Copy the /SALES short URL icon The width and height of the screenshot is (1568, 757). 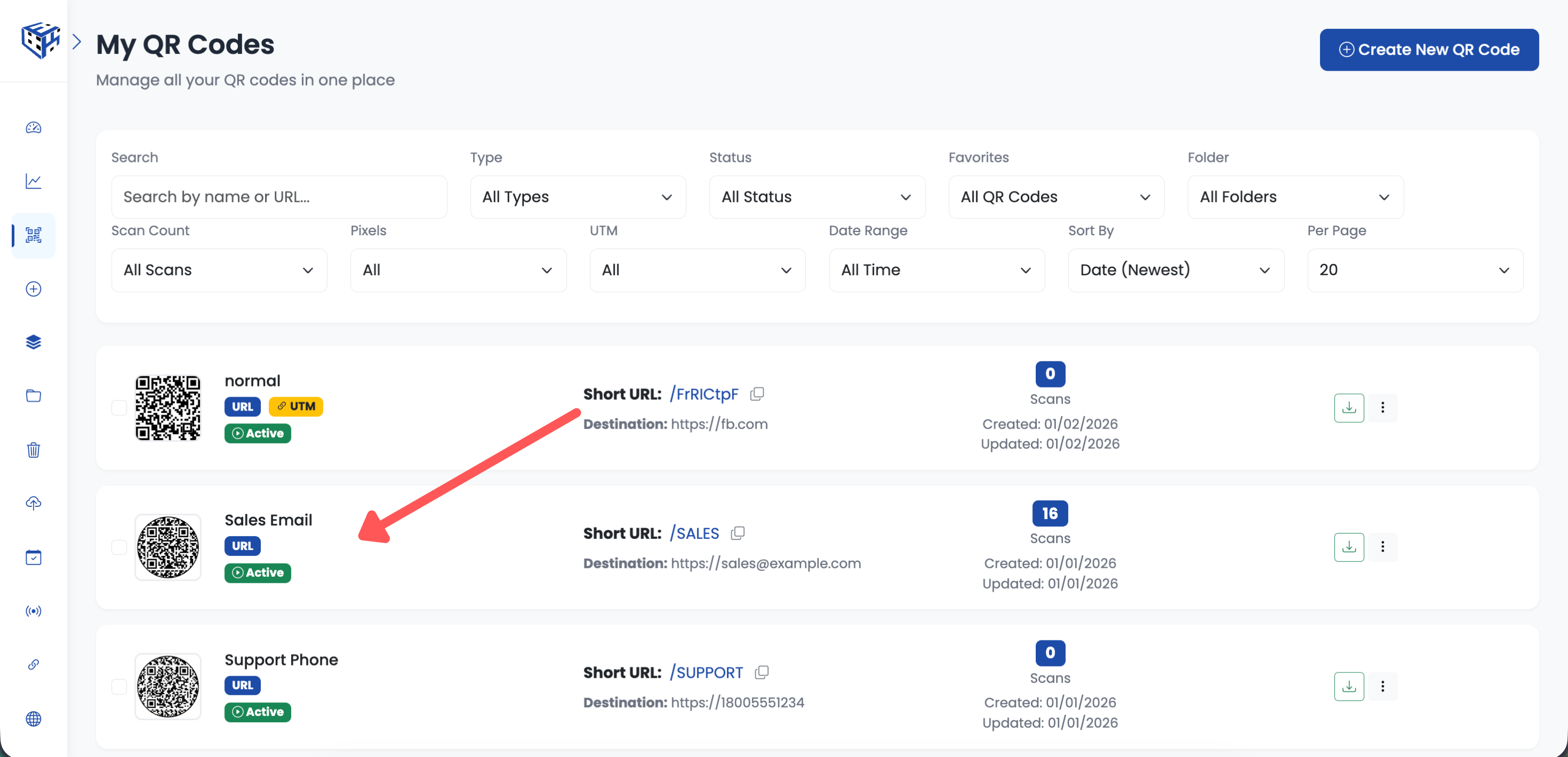tap(738, 534)
